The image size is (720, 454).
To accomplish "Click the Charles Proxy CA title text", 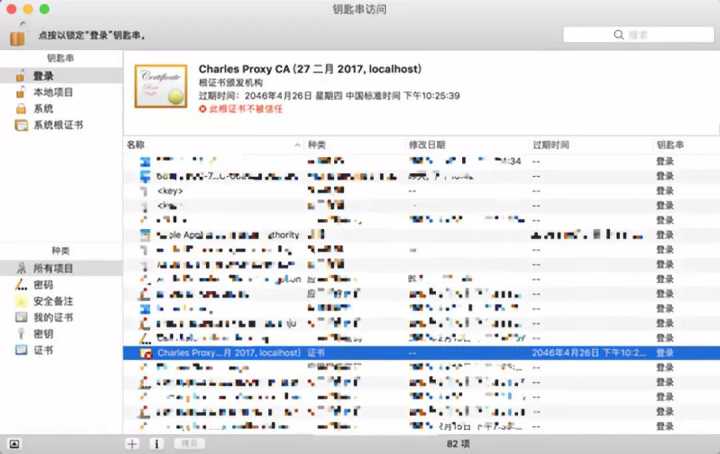I will (310, 69).
